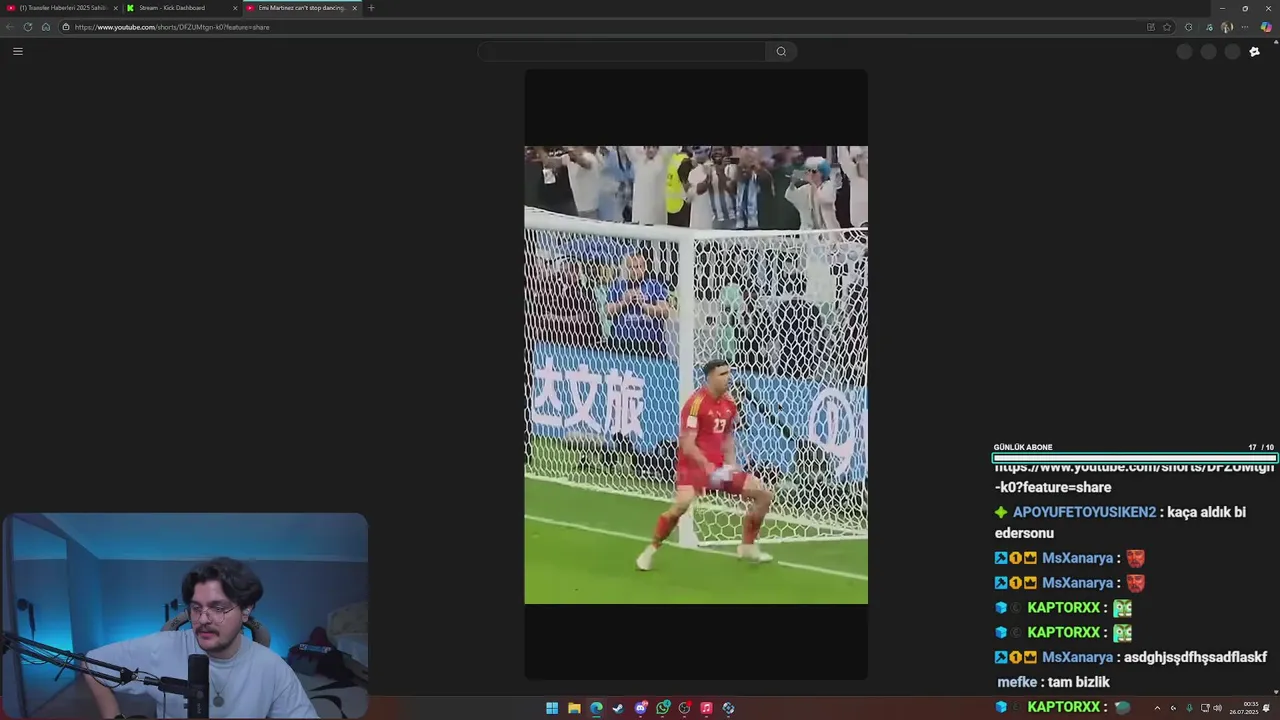Focus the YouTube search input field
Screen dimensions: 1280x720
[x=622, y=52]
